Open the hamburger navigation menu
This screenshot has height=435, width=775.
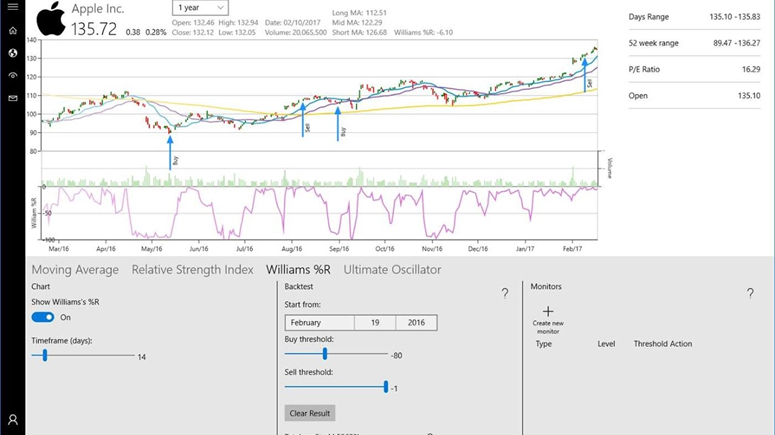coord(13,8)
